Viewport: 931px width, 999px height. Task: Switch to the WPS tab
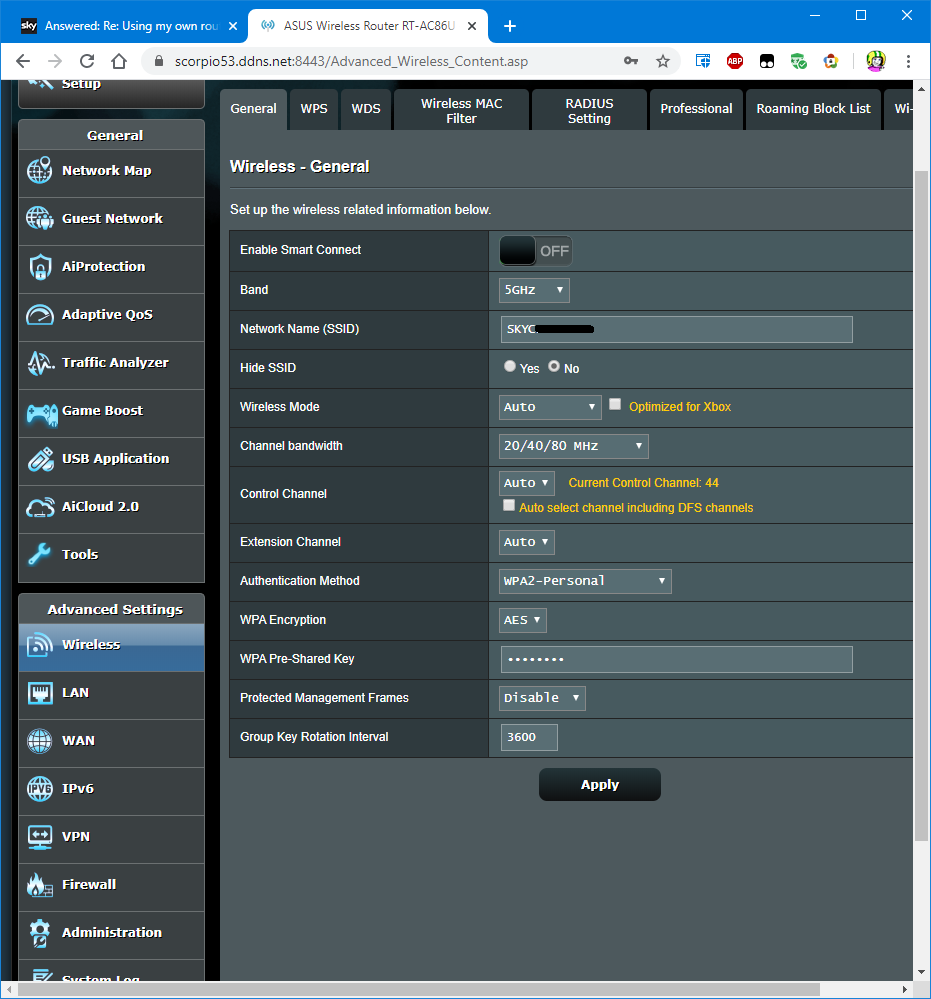(314, 109)
